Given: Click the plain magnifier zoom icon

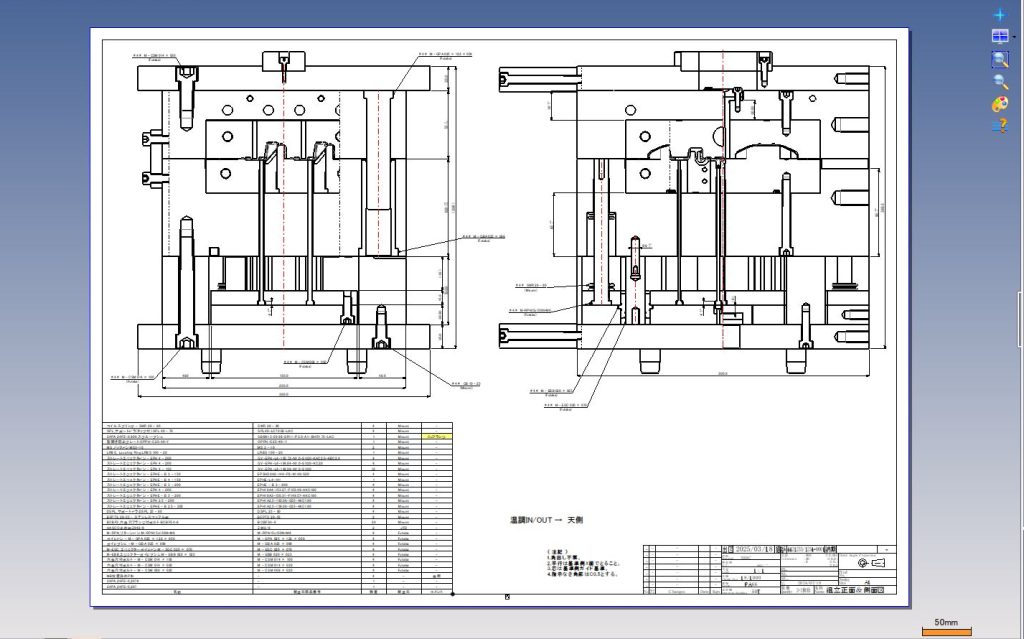Looking at the screenshot, I should [x=999, y=82].
